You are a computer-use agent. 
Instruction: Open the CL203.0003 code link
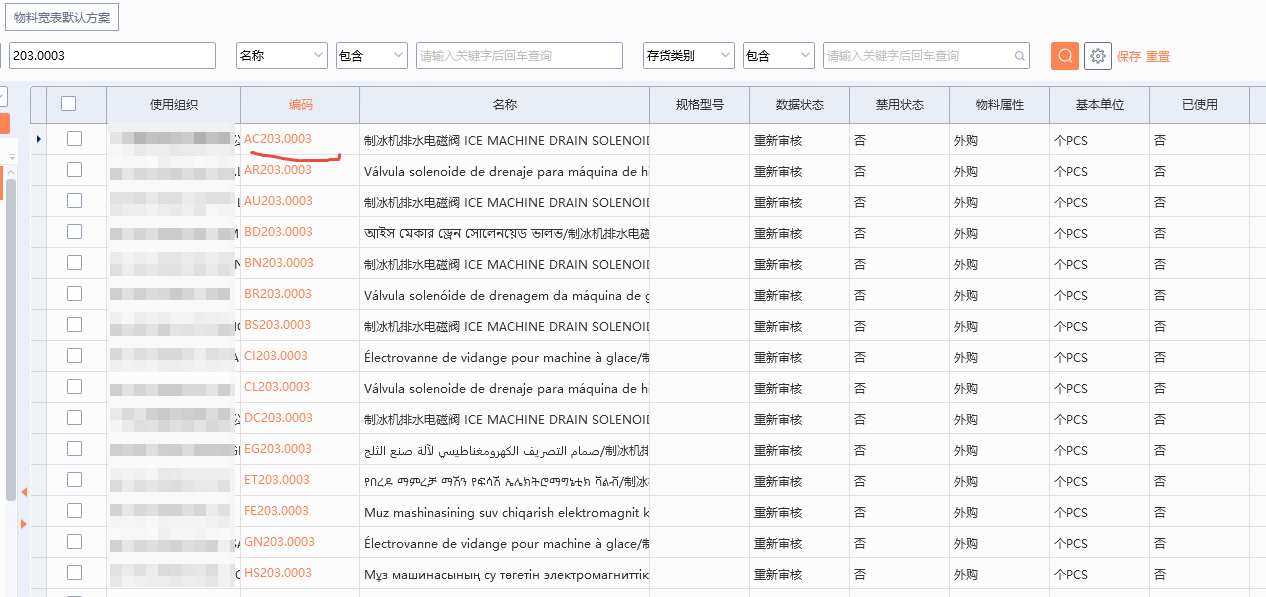(277, 387)
